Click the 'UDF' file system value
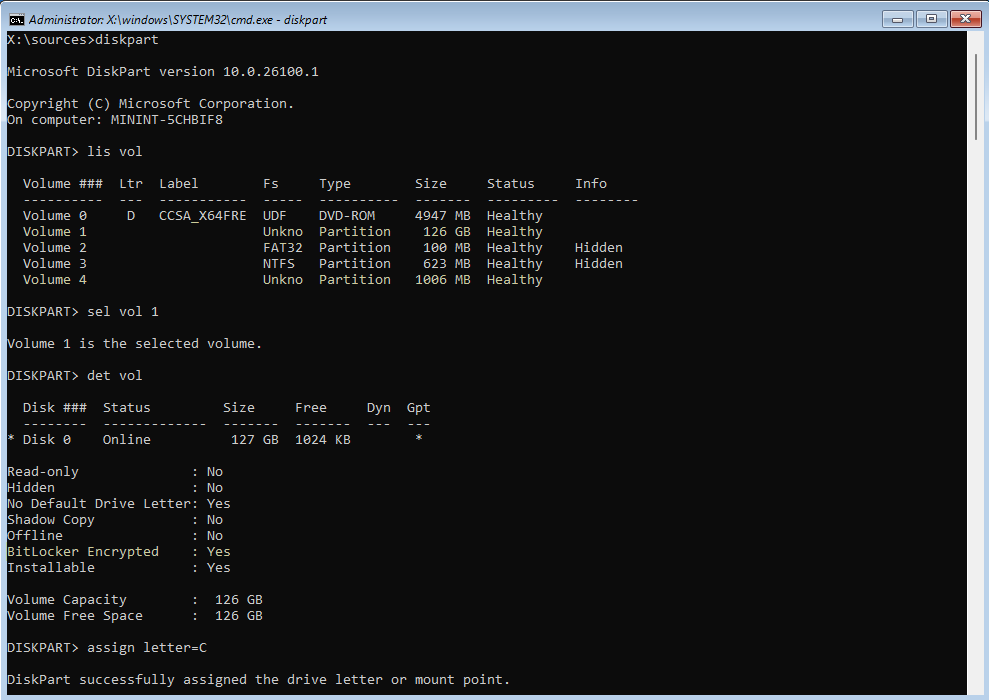The width and height of the screenshot is (989, 700). click(274, 216)
